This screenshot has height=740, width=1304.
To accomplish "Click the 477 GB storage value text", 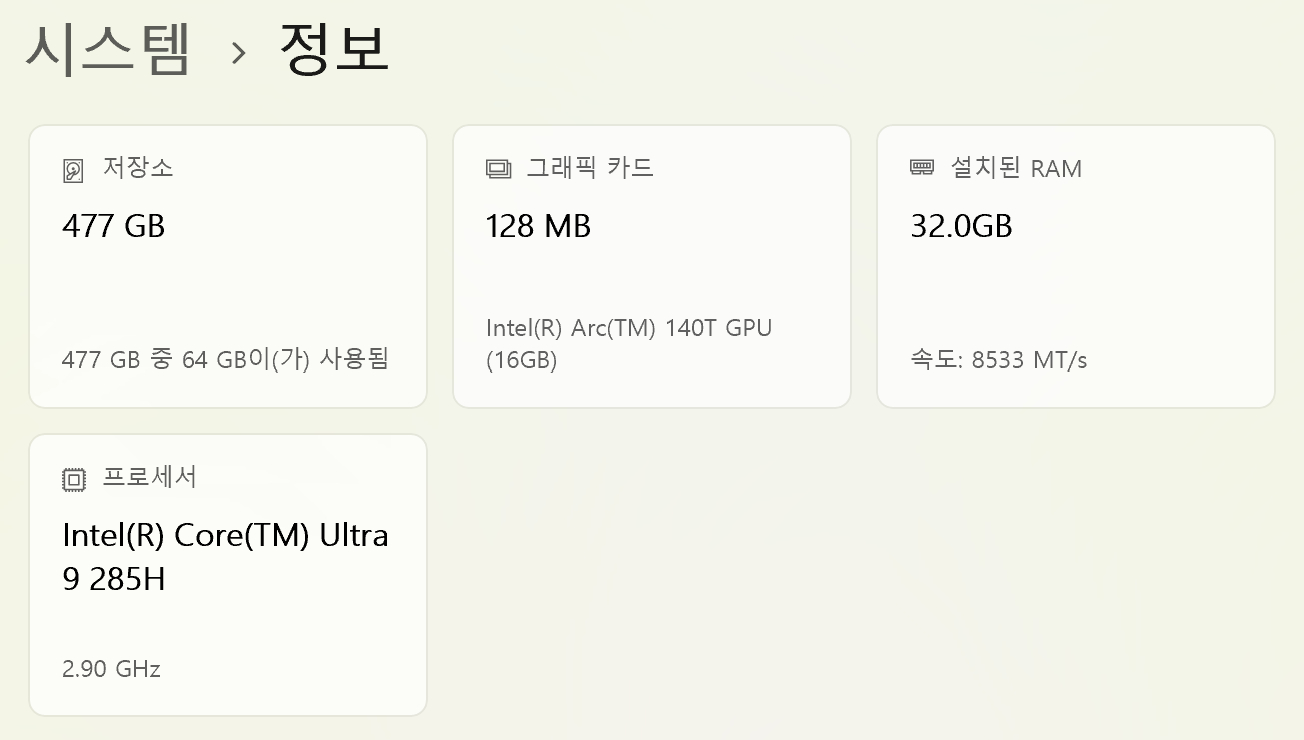I will click(112, 226).
